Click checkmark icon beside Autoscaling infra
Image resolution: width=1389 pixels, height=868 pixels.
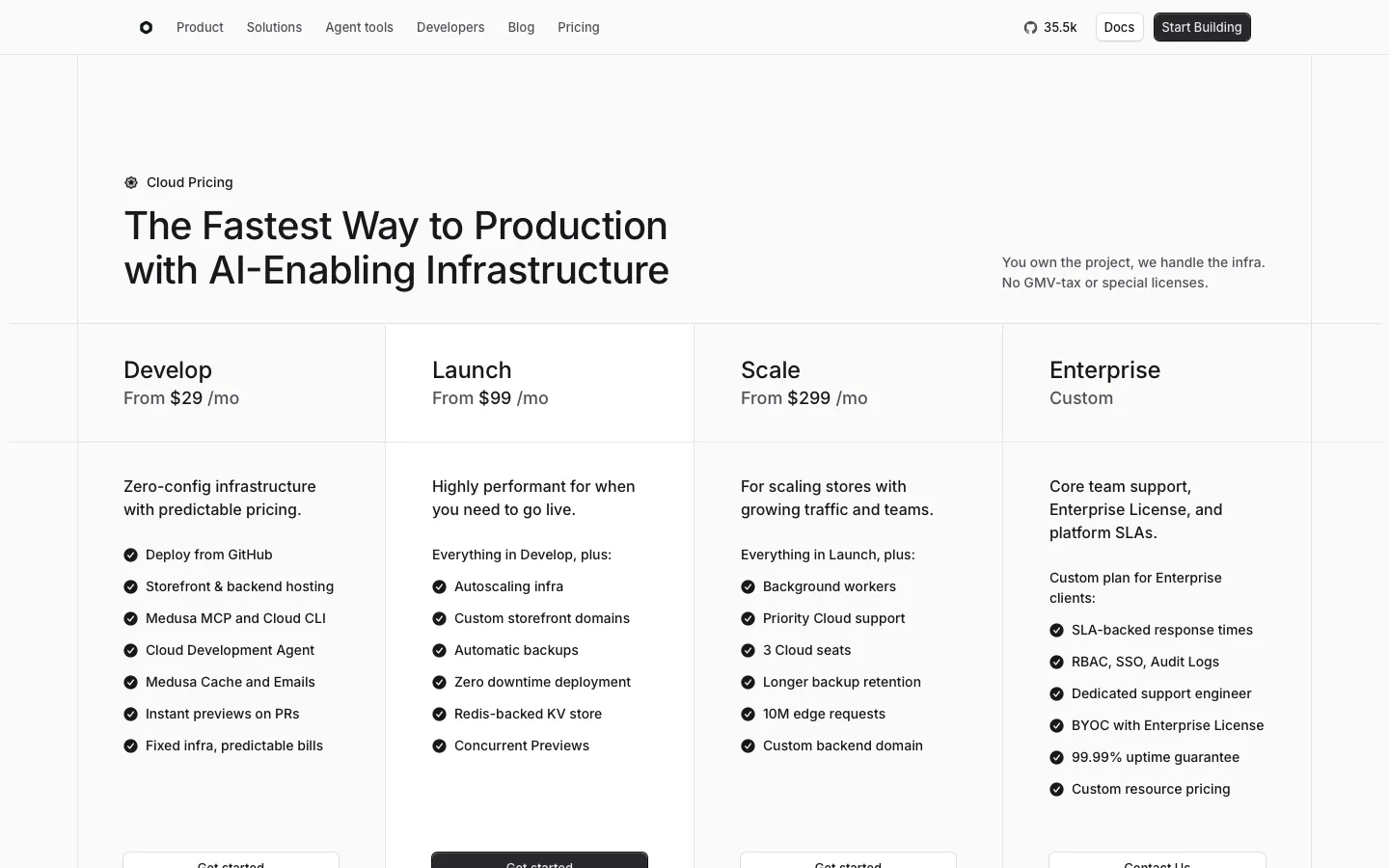pyautogui.click(x=439, y=586)
